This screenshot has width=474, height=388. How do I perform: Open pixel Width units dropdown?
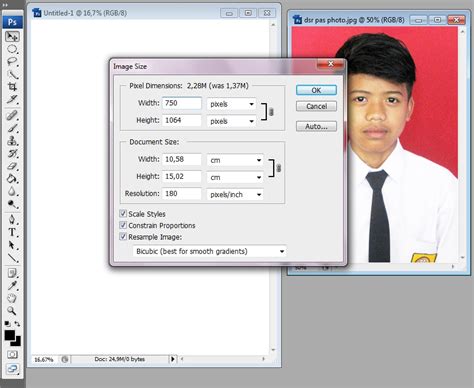coord(231,104)
